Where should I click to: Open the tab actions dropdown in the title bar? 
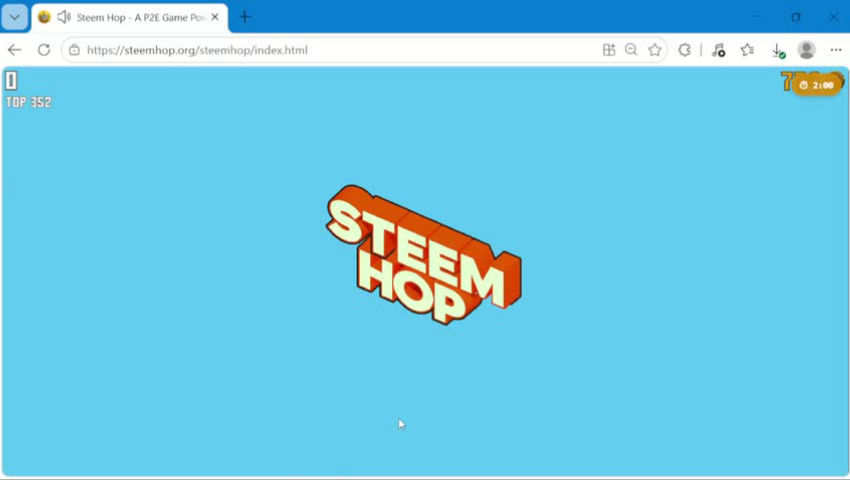click(x=15, y=17)
